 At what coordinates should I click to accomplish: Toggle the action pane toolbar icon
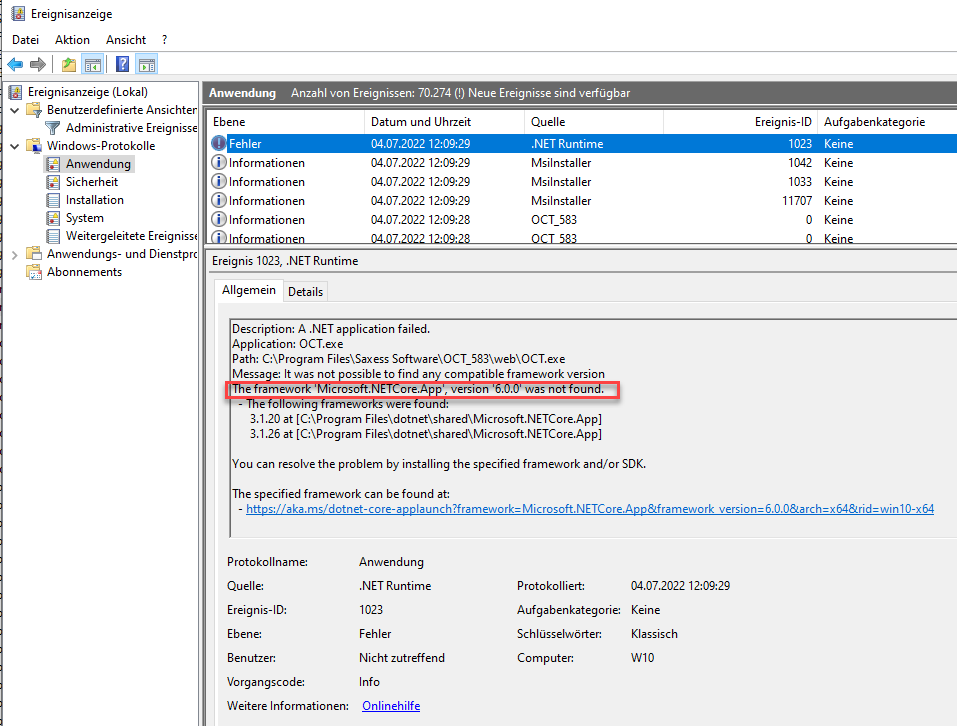147,65
